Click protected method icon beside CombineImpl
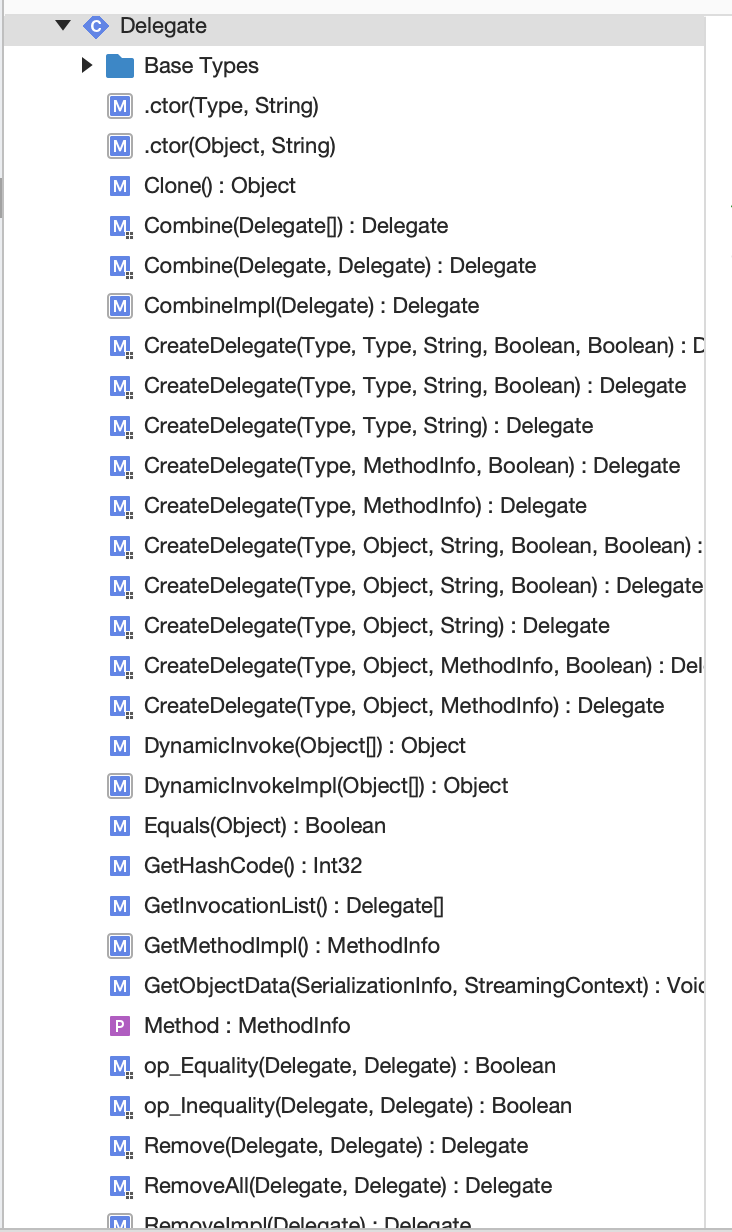 120,306
